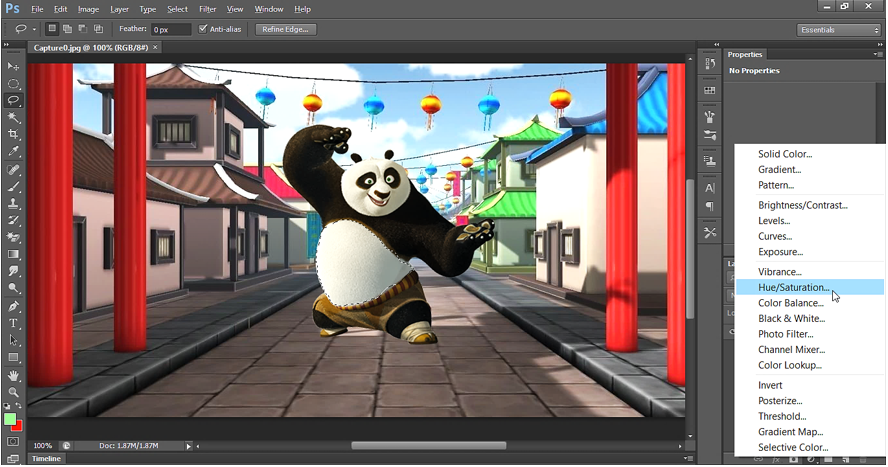888x467 pixels.
Task: Choose Intersect with selection mode
Action: 99,29
